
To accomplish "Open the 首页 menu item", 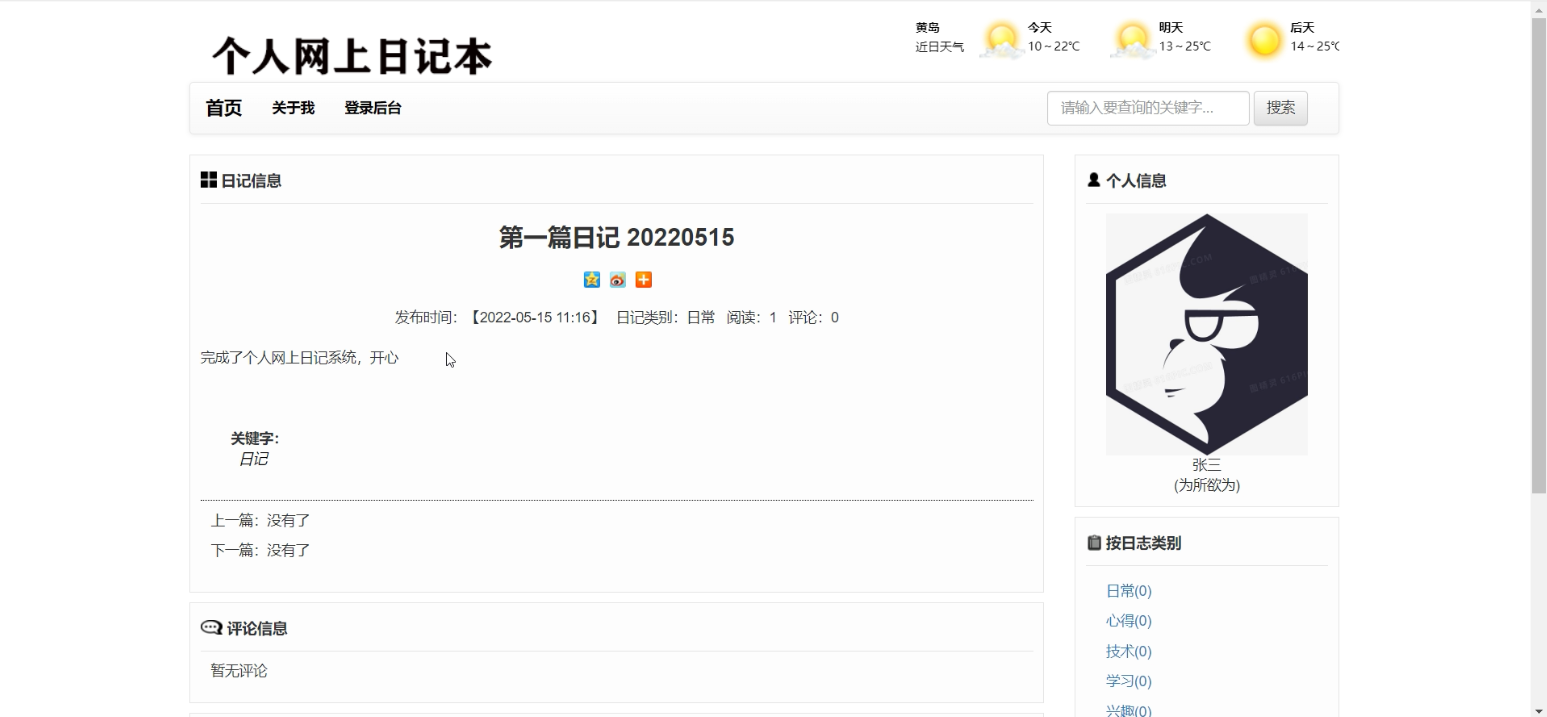I will tap(222, 108).
